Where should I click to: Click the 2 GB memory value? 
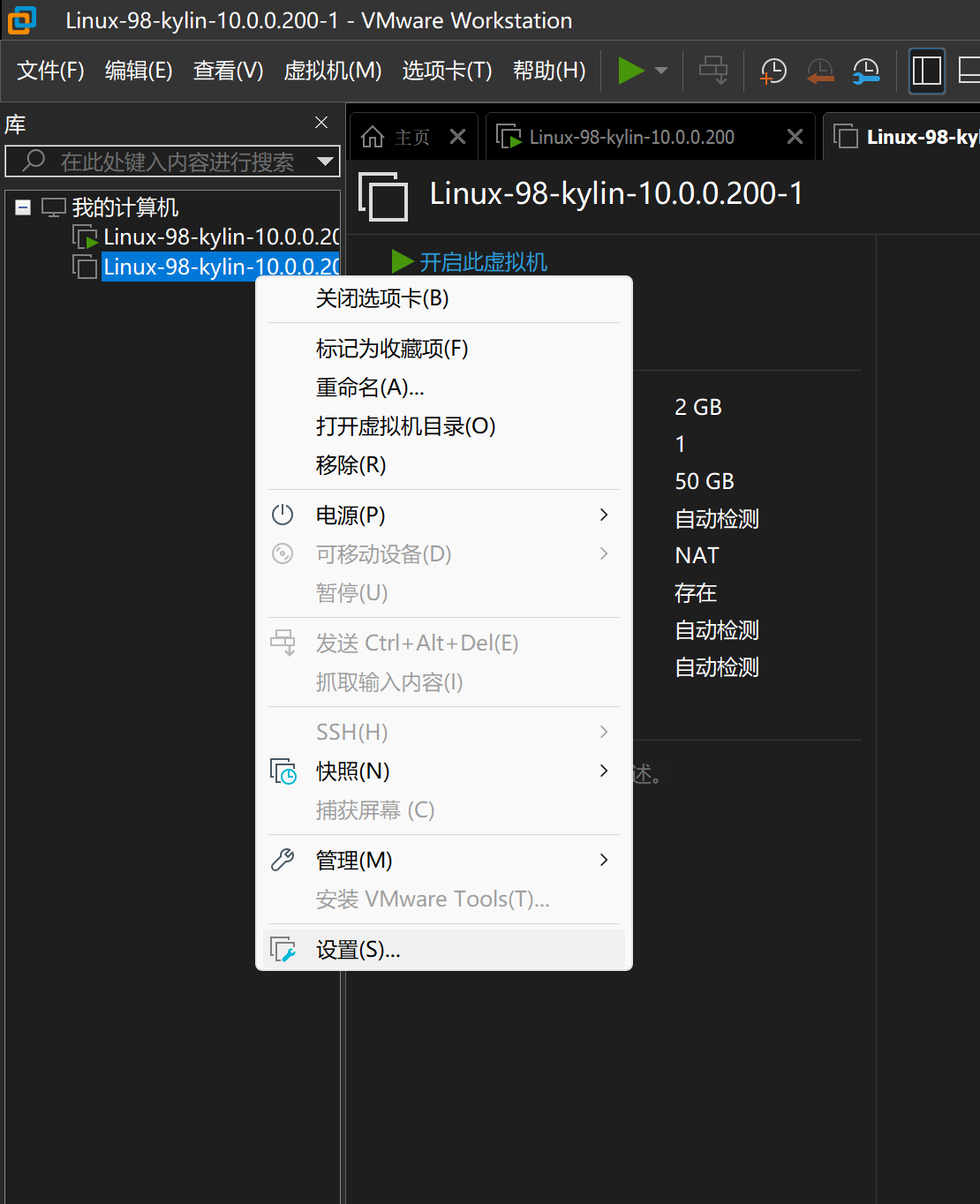698,407
